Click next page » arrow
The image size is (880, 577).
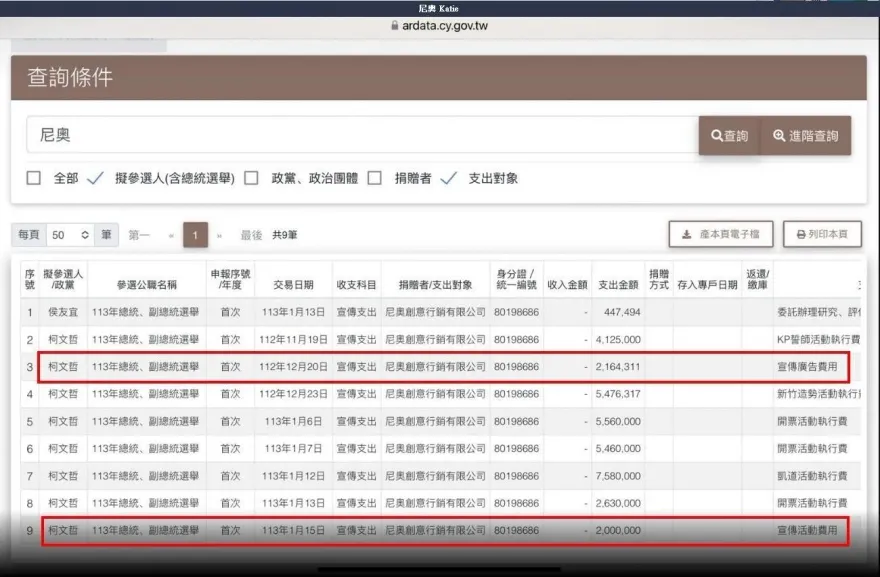[220, 235]
